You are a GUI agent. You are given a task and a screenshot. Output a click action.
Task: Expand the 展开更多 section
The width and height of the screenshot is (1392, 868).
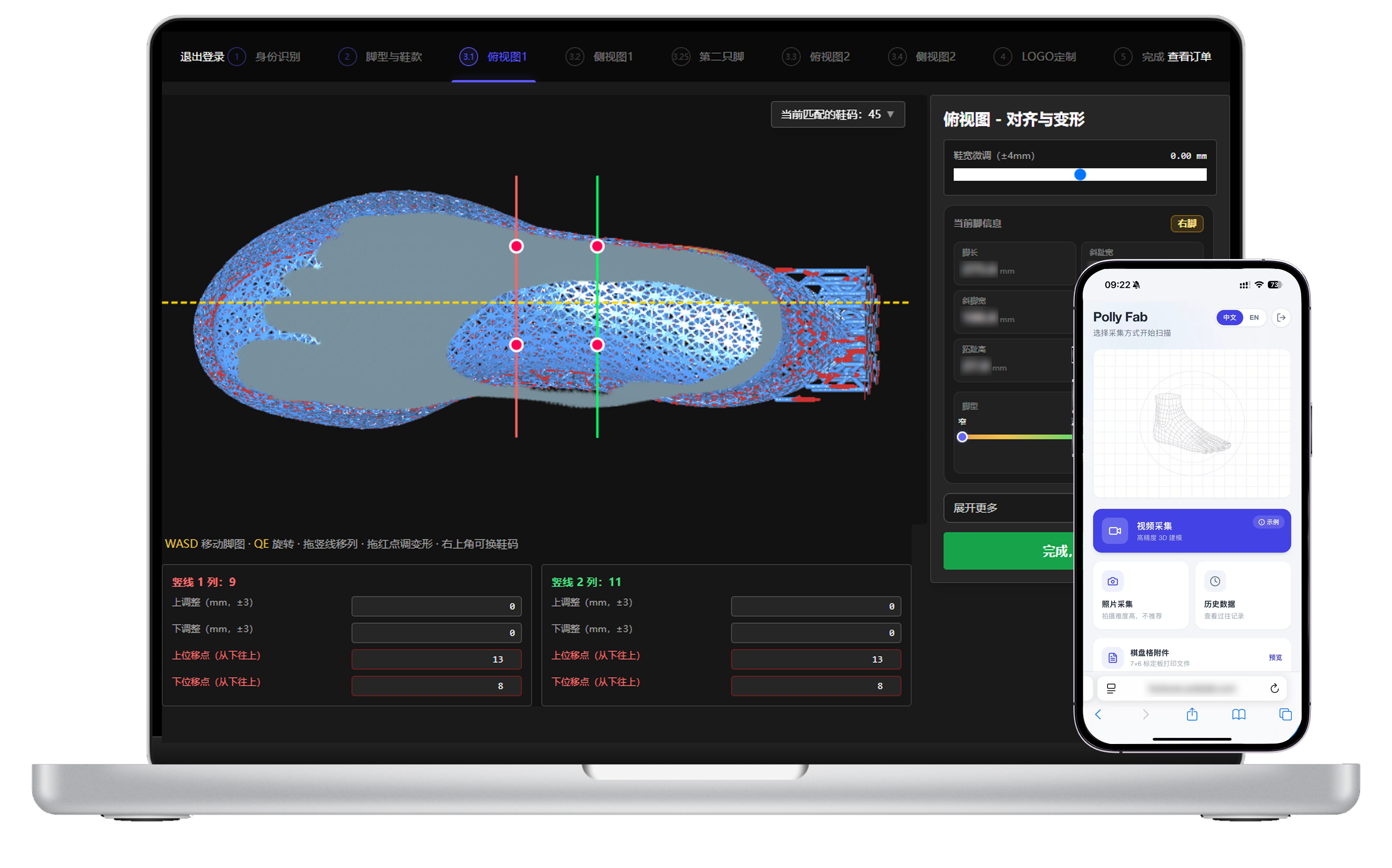pyautogui.click(x=1009, y=508)
